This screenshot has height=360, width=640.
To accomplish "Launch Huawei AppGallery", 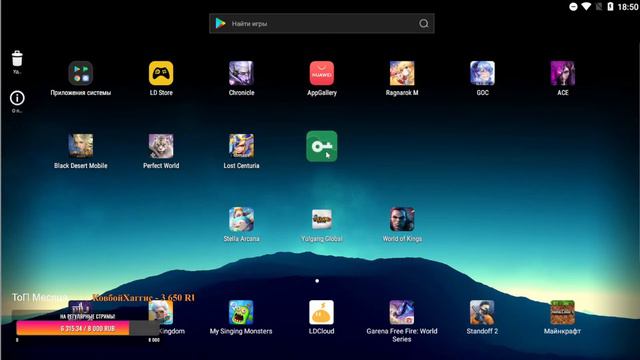I will 322,73.
